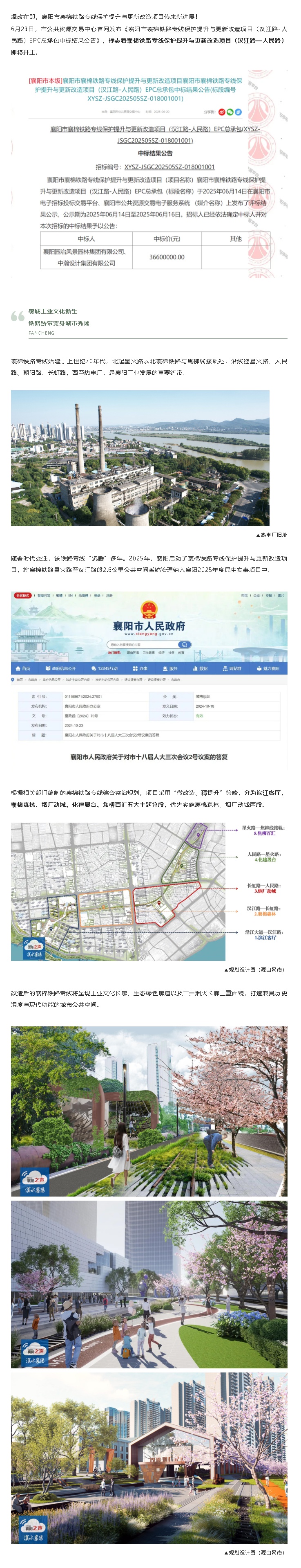Open the 魅力襄阳 nav tab
The image size is (301, 1568).
tap(268, 668)
